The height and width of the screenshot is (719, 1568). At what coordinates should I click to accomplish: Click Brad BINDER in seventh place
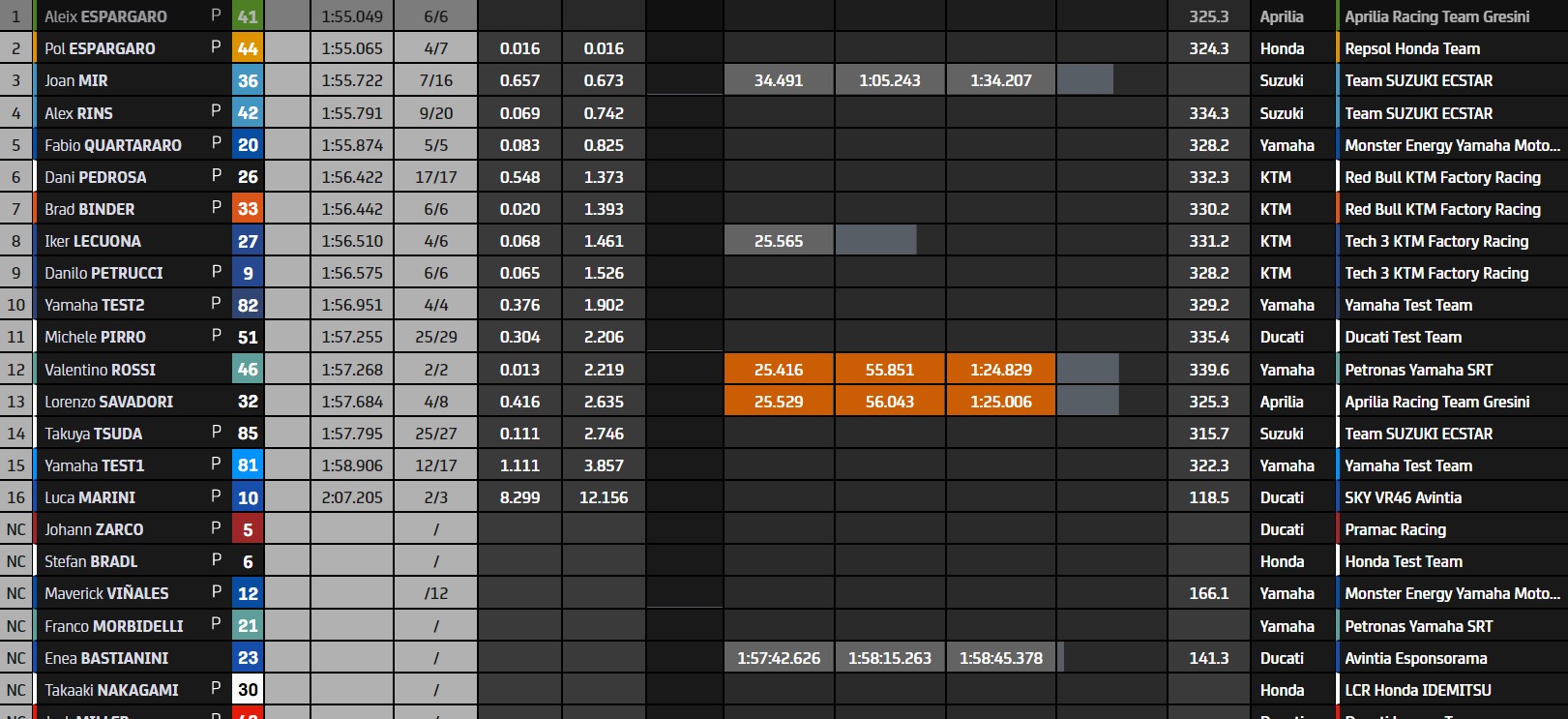pos(90,209)
